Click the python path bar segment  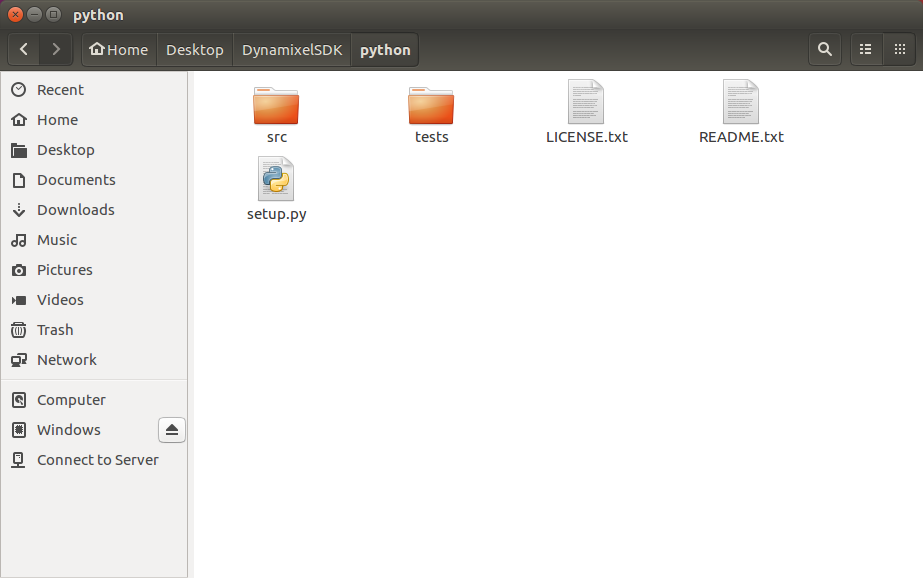click(385, 49)
